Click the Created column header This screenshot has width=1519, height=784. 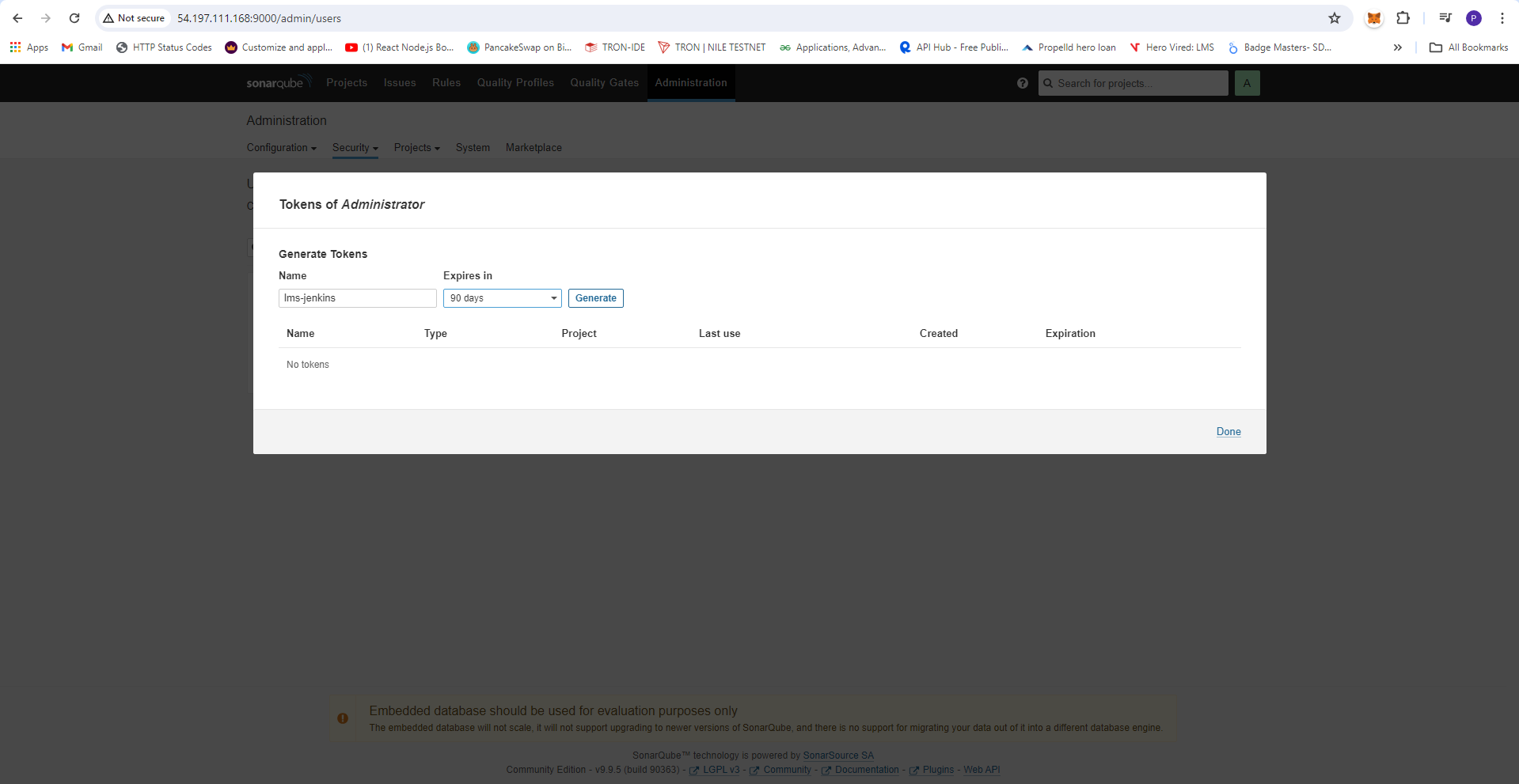939,334
